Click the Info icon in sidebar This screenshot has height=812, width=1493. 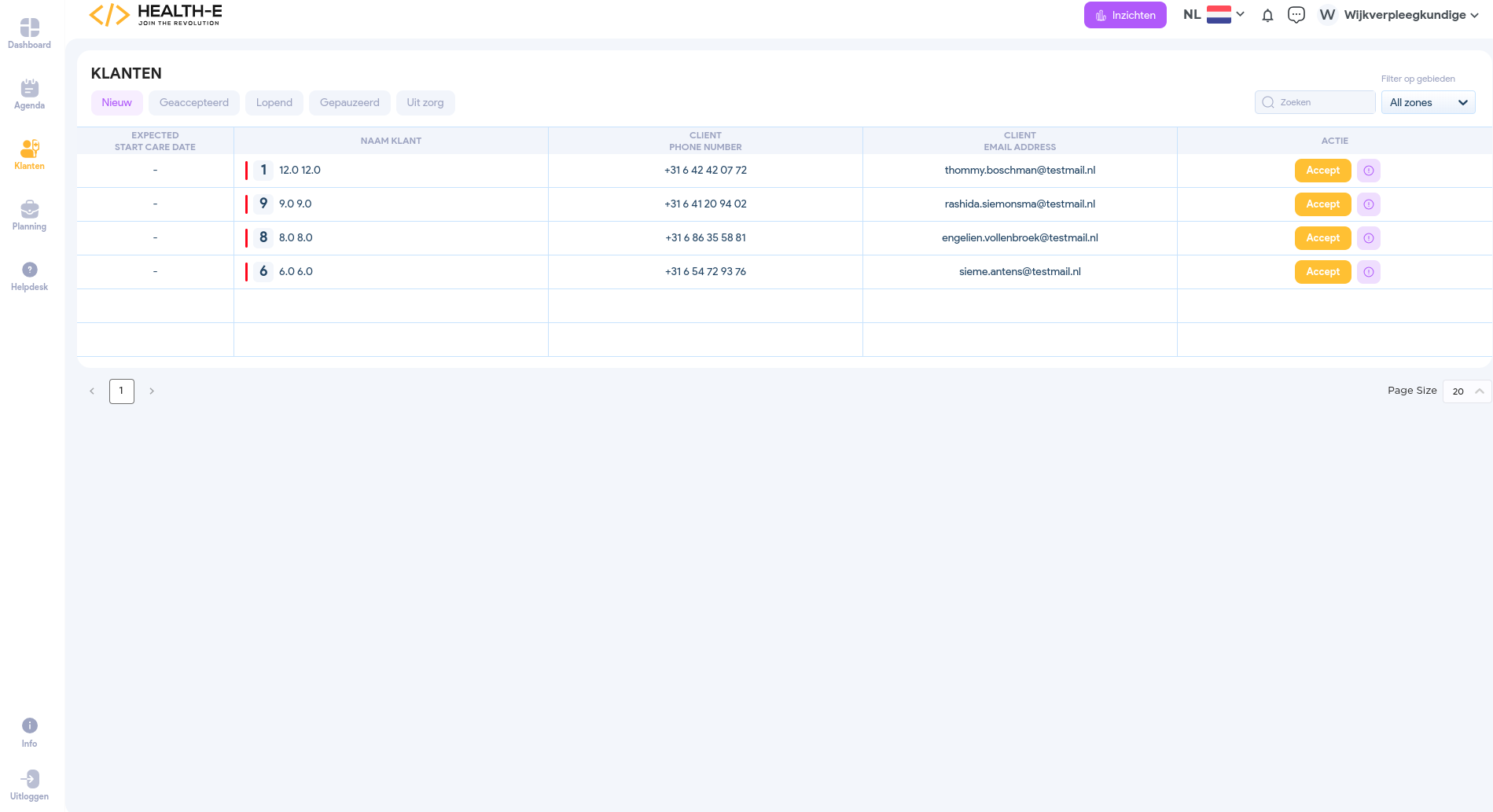(29, 726)
